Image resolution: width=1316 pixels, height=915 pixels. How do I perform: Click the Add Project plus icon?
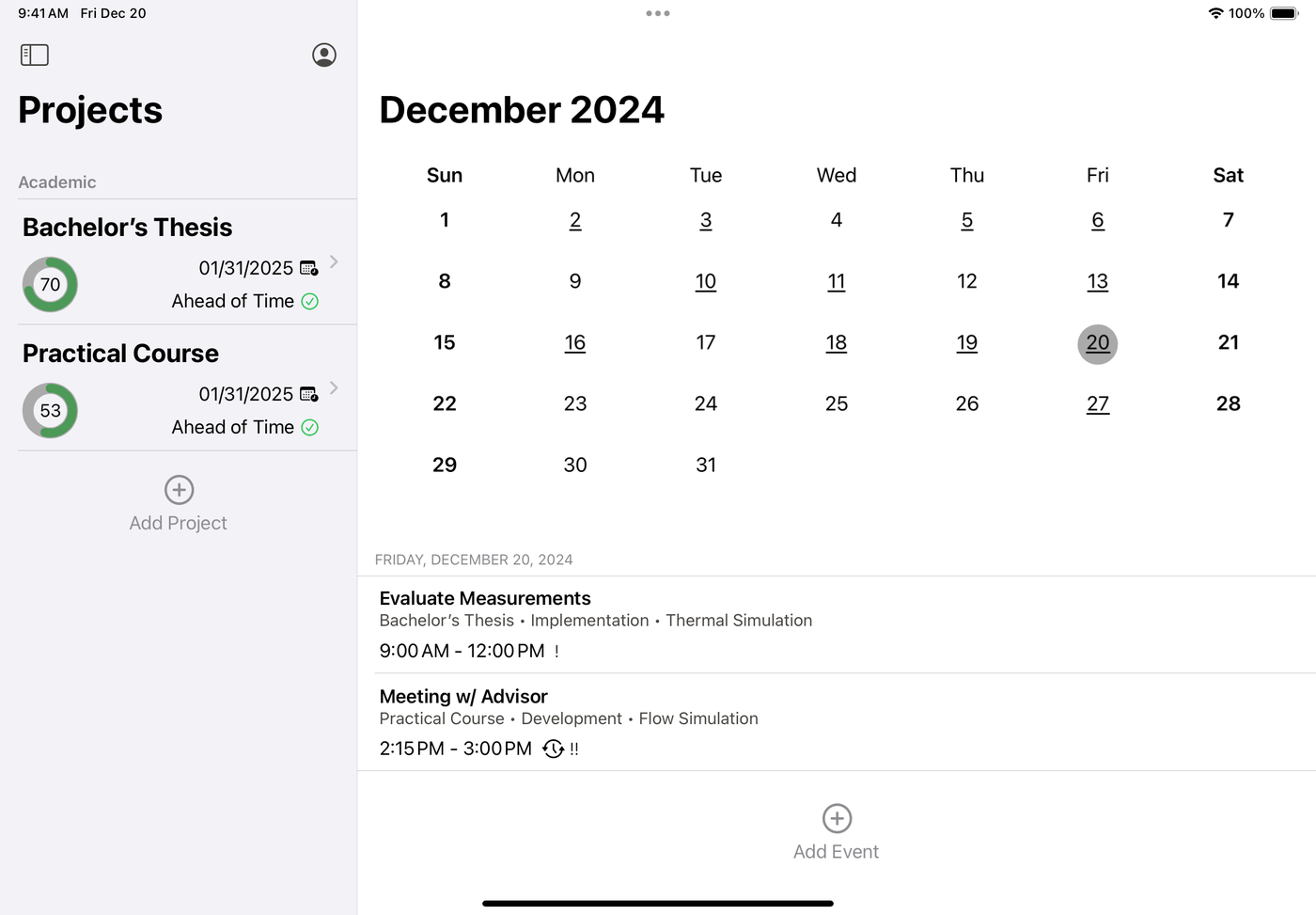[x=179, y=490]
